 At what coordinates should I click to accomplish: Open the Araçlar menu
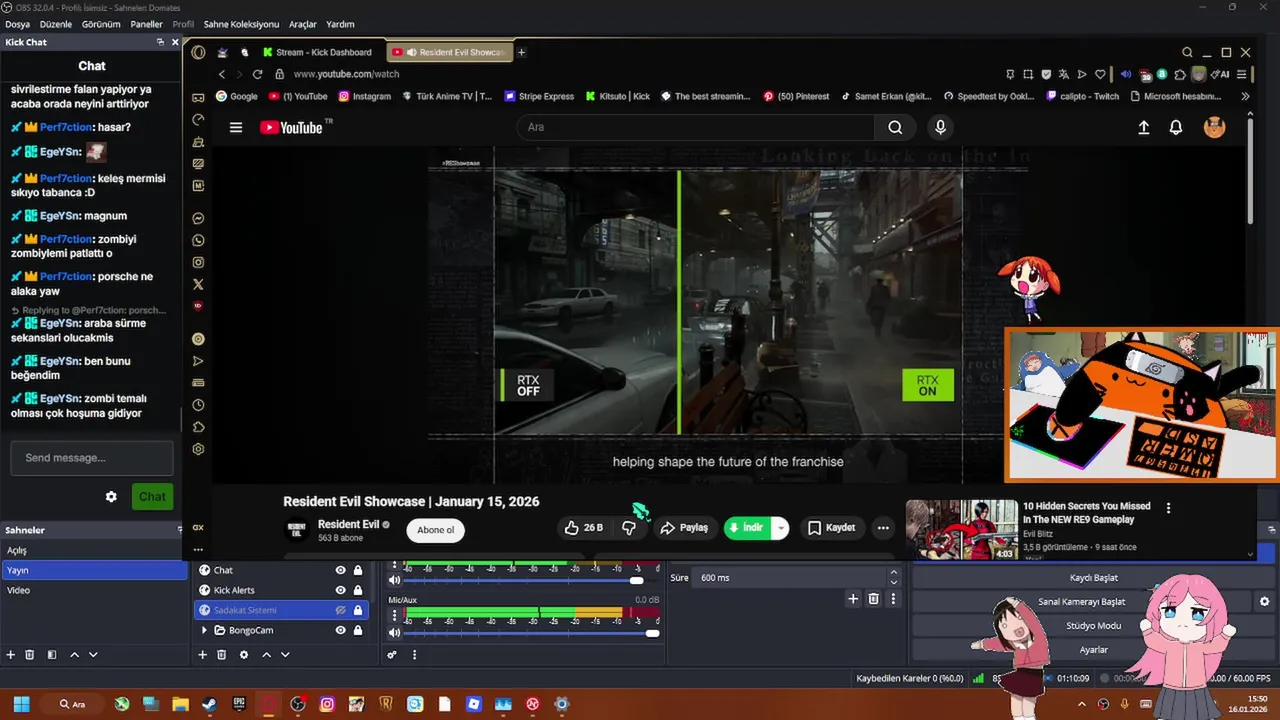pyautogui.click(x=303, y=24)
